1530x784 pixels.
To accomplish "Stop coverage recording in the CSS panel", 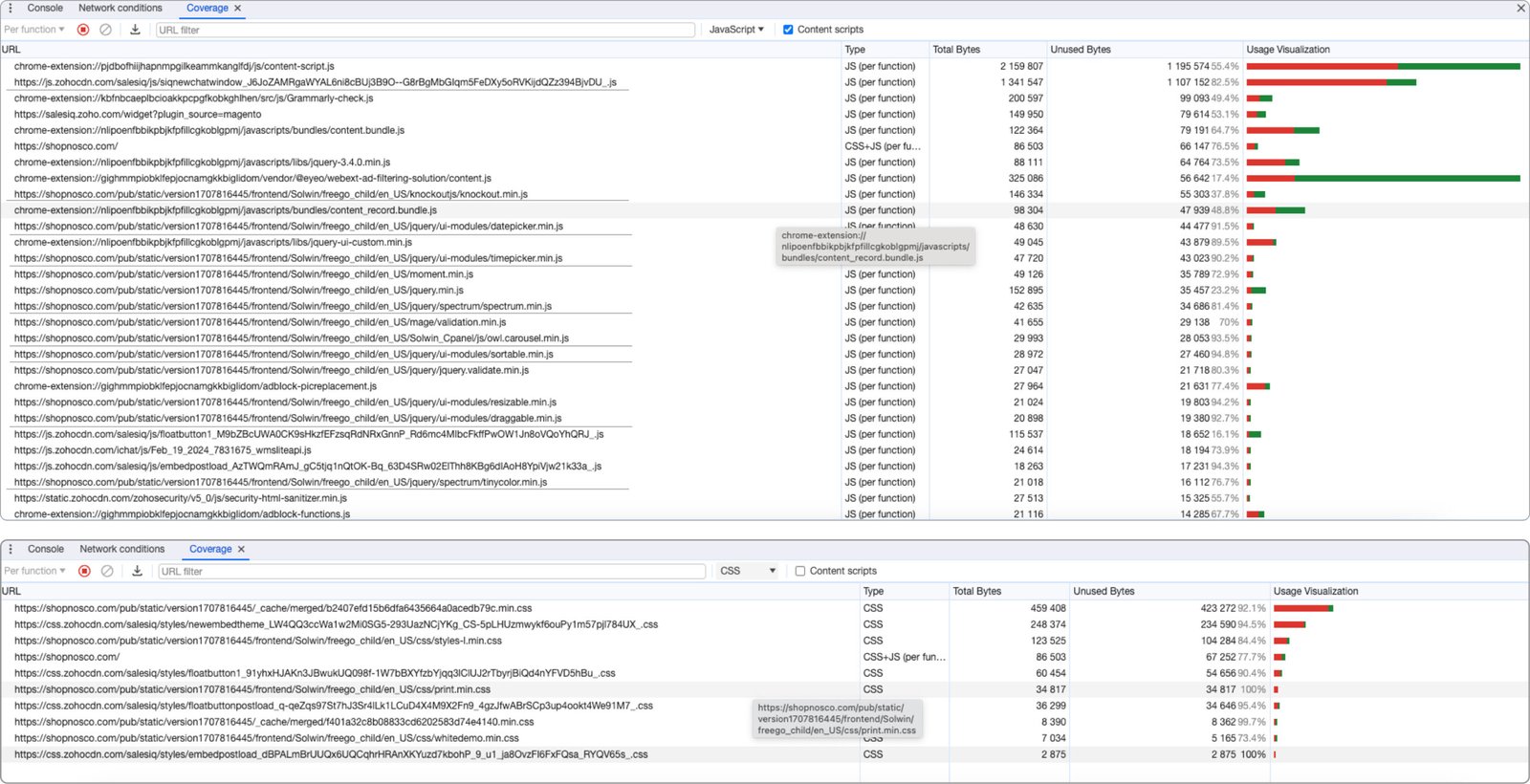I will [x=84, y=571].
